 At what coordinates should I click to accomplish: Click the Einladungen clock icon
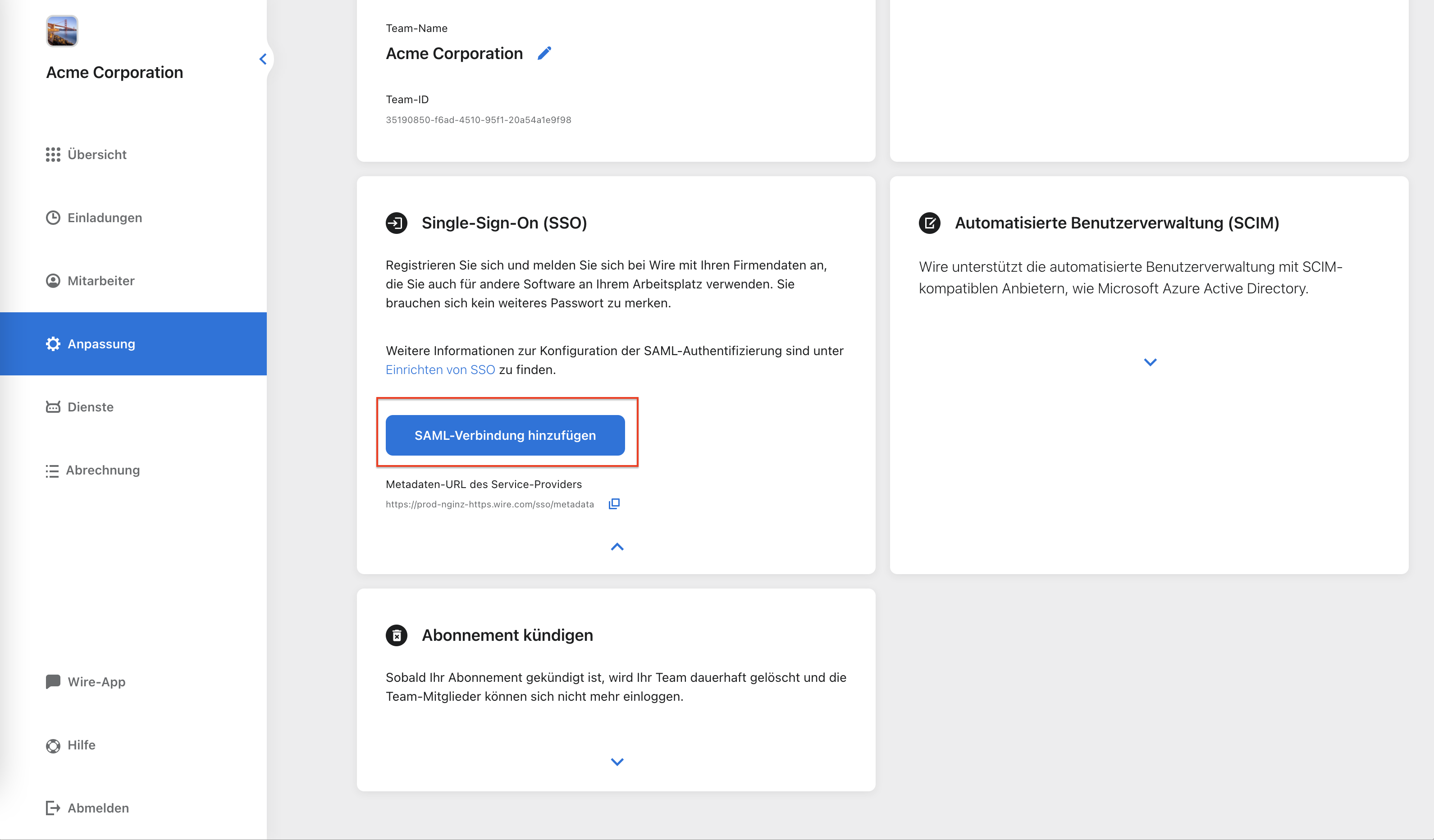pyautogui.click(x=53, y=217)
